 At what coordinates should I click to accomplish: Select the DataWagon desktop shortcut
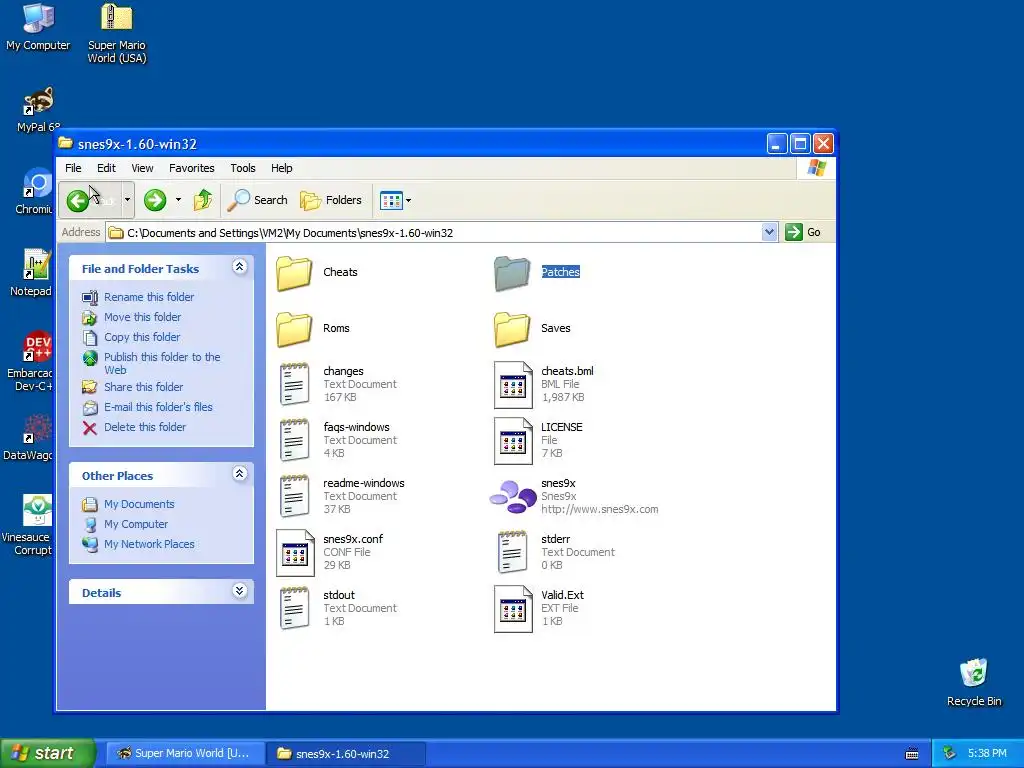(29, 438)
